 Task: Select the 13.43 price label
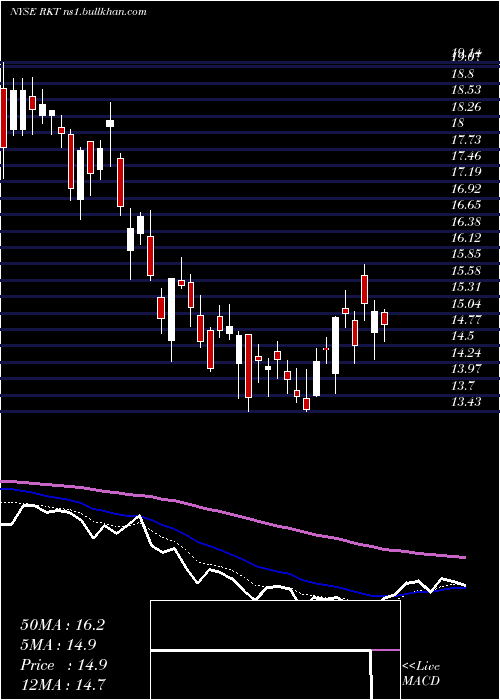466,402
